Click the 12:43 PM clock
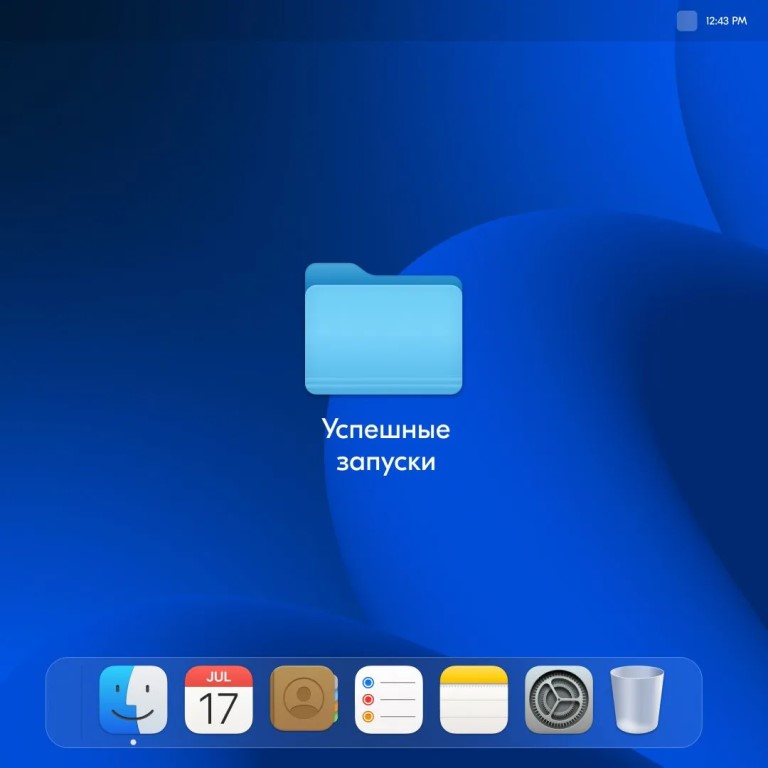 click(x=726, y=21)
